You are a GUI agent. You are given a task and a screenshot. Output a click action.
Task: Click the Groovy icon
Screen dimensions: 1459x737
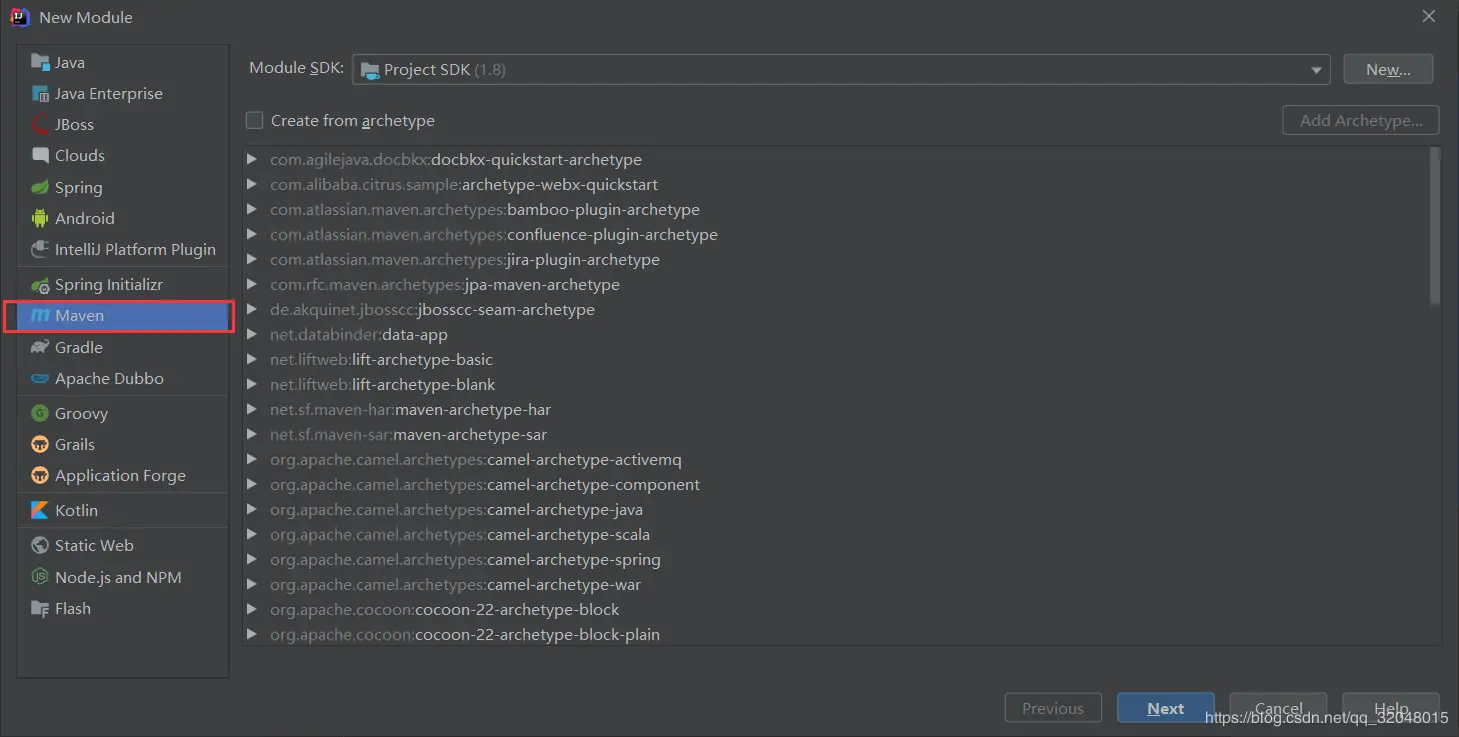[x=40, y=413]
